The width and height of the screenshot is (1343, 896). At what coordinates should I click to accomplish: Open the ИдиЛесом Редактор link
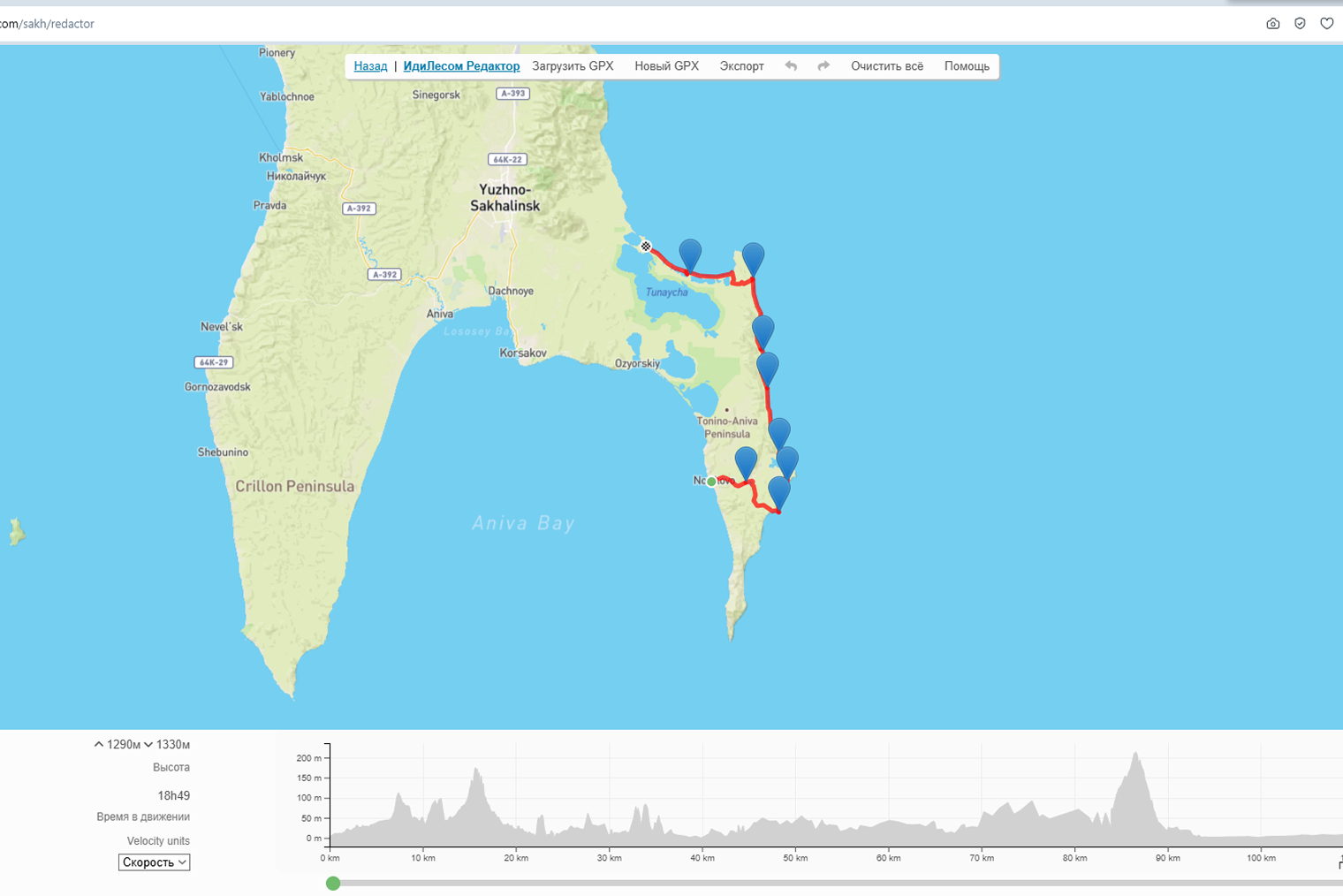tap(461, 66)
